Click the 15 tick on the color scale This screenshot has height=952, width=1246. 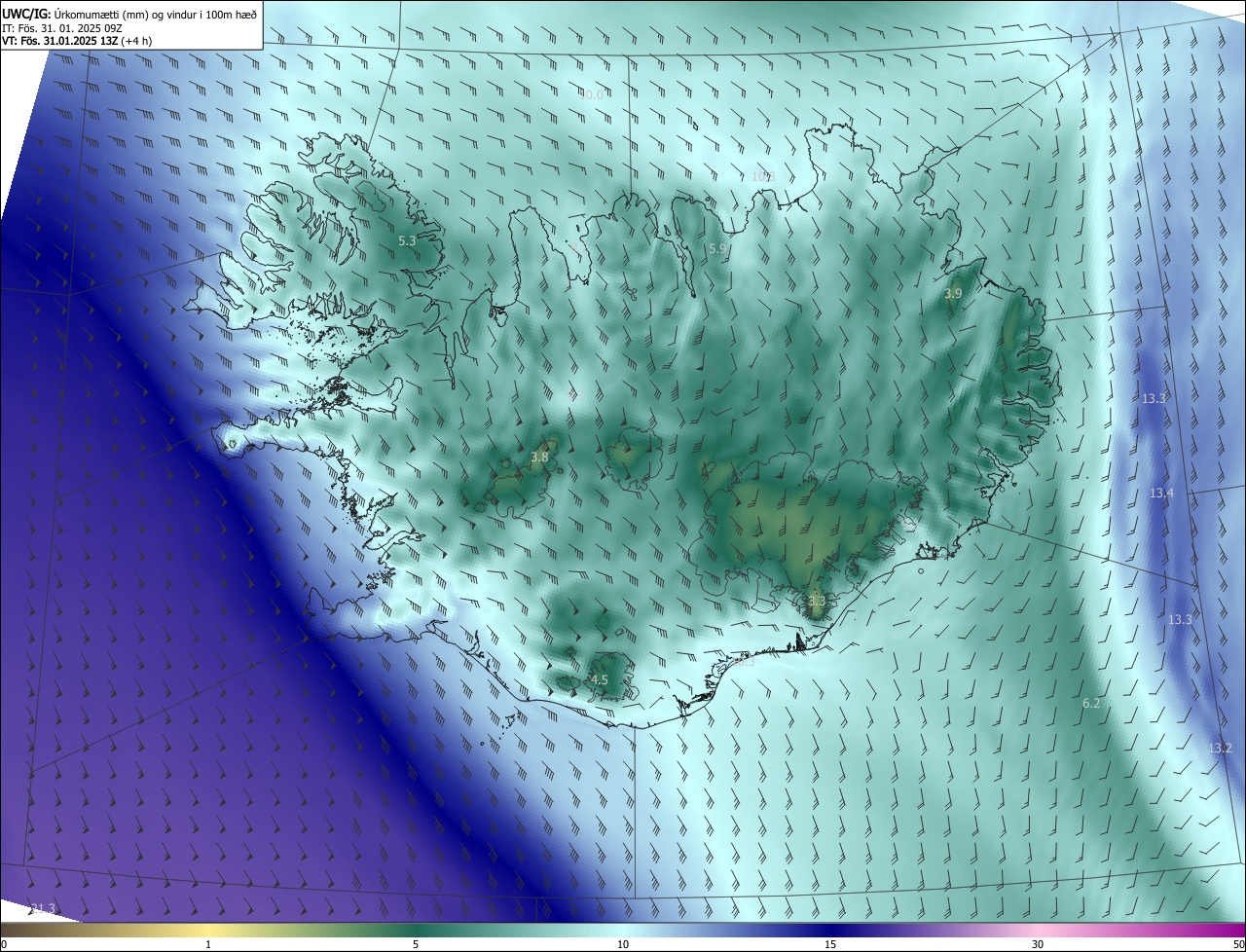830,944
